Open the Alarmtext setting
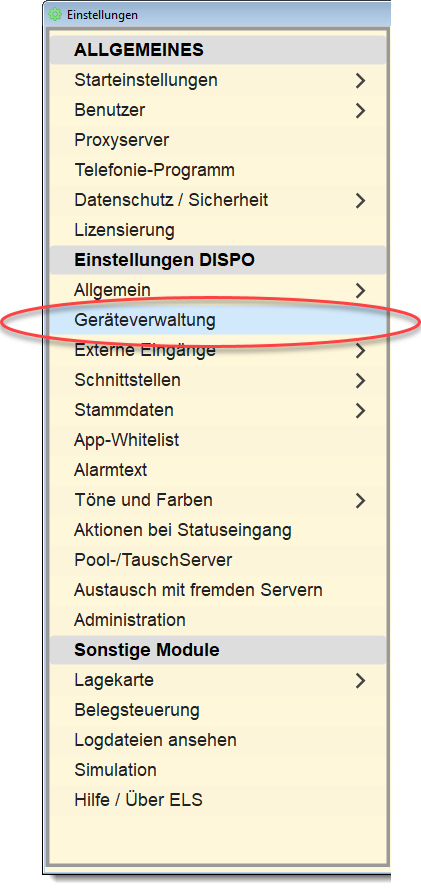This screenshot has width=421, height=890. [x=218, y=470]
